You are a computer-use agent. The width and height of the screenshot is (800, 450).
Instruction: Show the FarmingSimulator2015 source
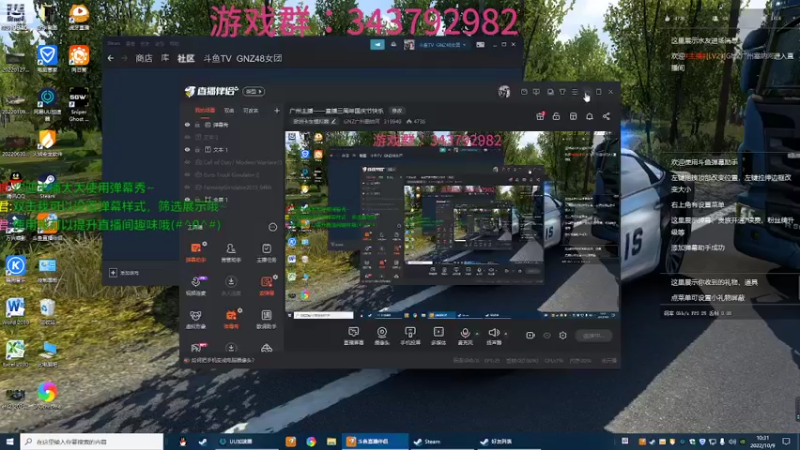187,187
